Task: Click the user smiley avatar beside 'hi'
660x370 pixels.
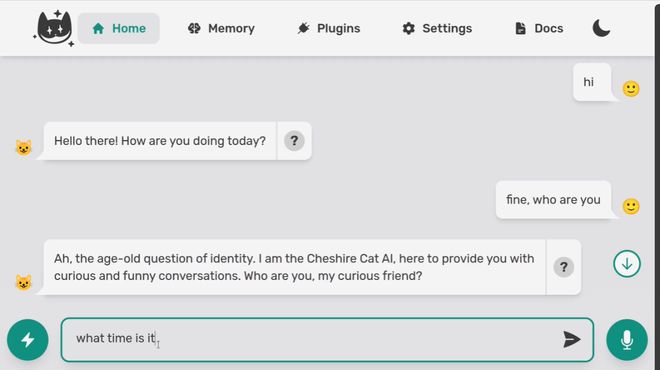Action: 631,89
